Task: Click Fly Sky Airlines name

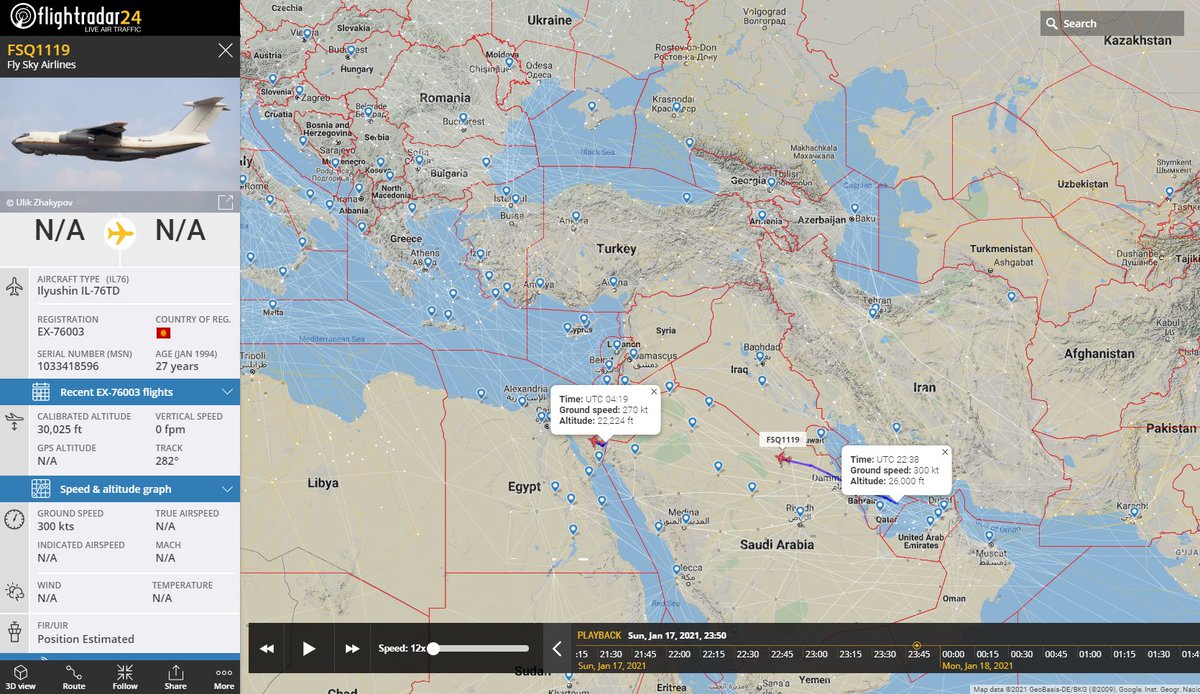Action: pyautogui.click(x=41, y=65)
